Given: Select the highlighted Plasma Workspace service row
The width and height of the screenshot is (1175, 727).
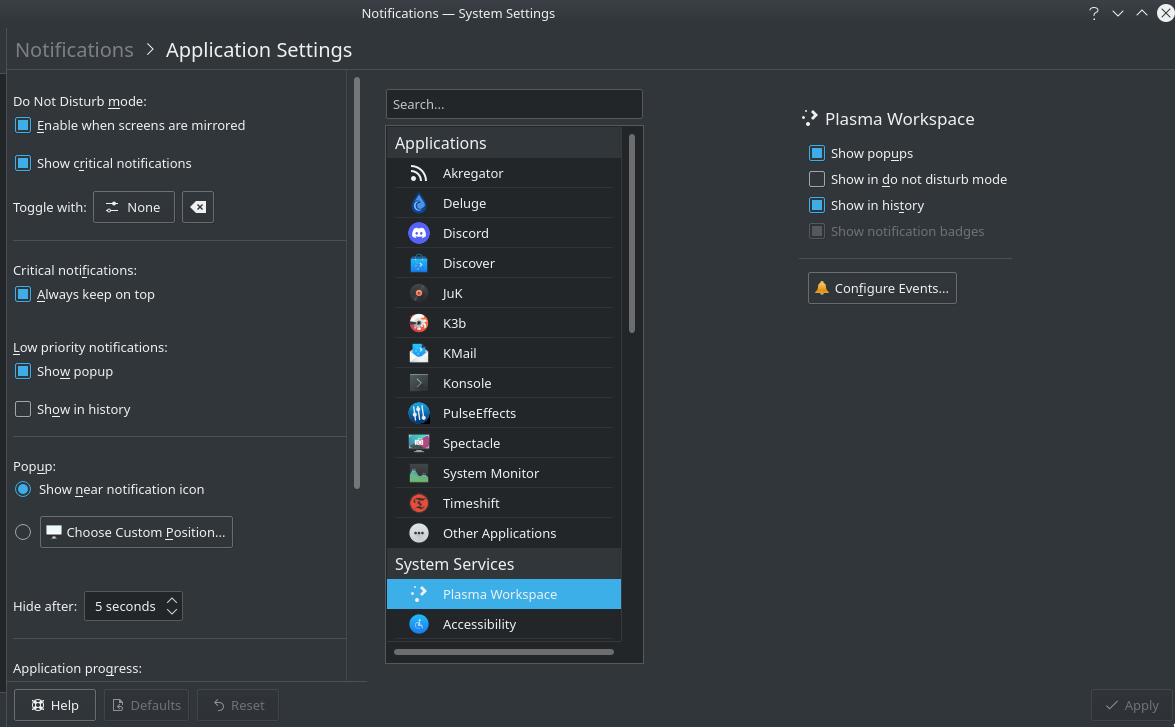Looking at the screenshot, I should click(x=504, y=594).
